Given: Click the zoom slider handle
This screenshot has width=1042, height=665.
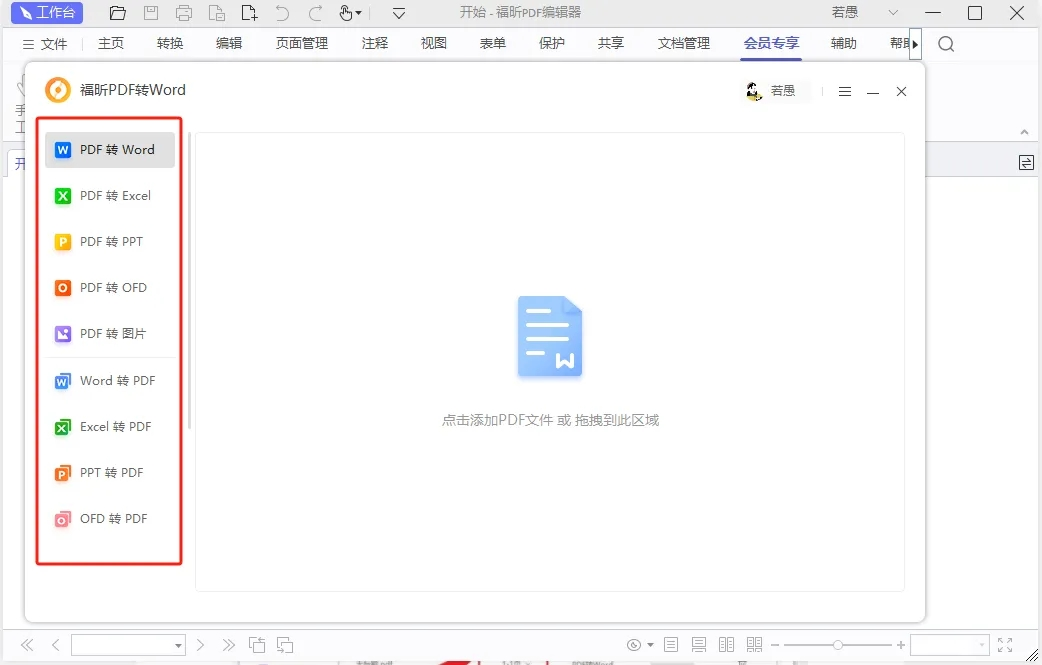Looking at the screenshot, I should (x=838, y=645).
